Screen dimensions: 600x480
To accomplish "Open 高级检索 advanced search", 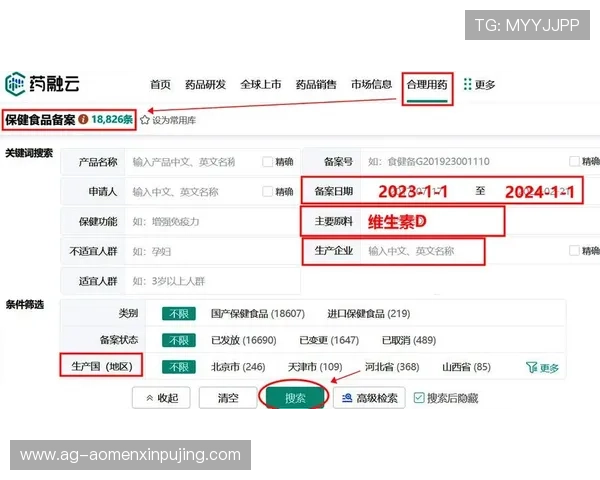I will (369, 398).
